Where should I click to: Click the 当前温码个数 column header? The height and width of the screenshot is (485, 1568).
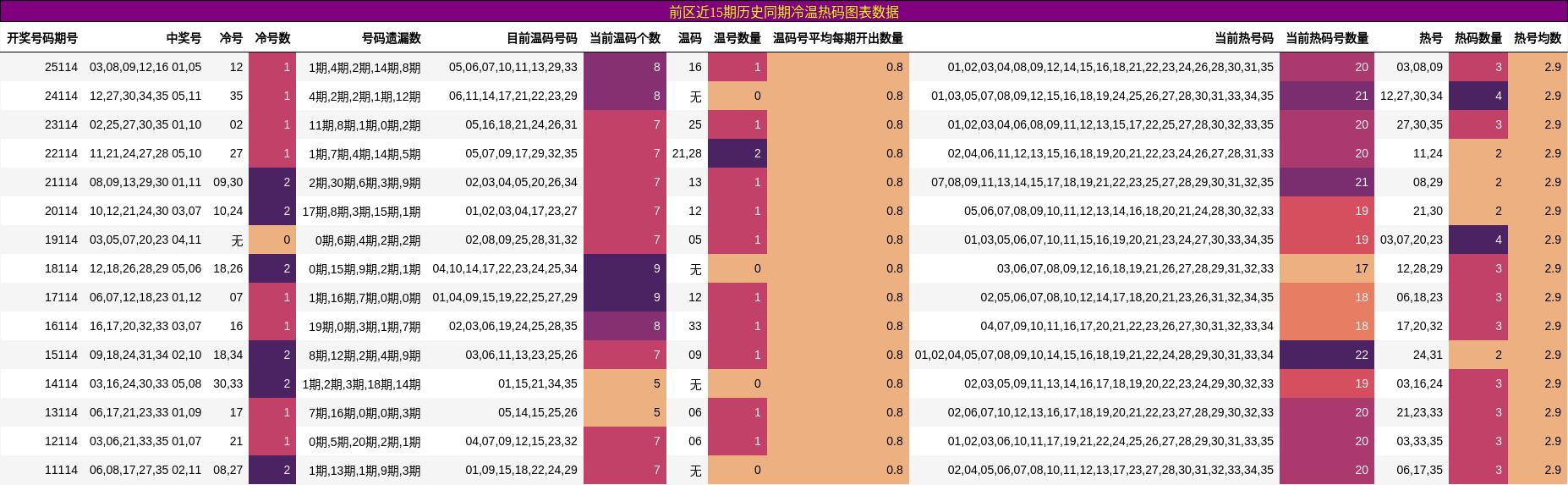(625, 38)
